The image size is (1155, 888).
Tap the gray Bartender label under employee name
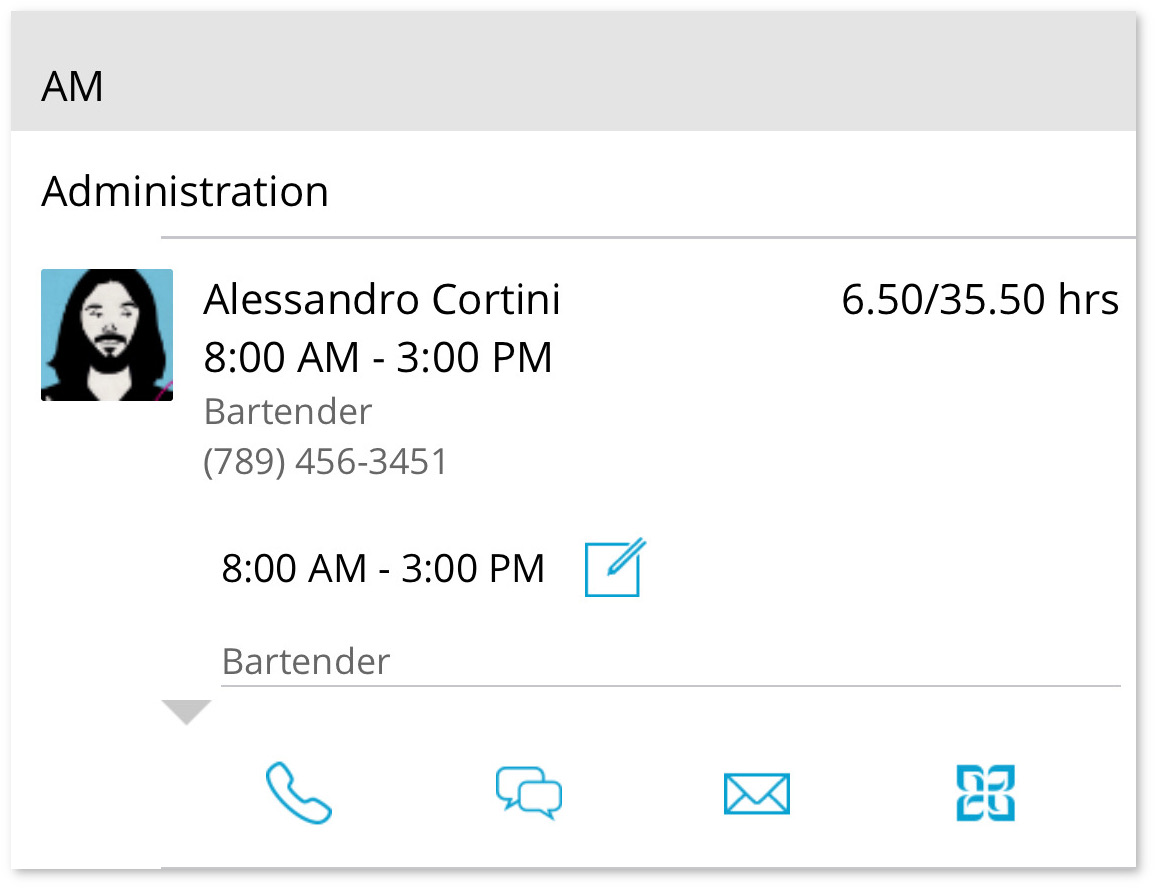point(288,411)
